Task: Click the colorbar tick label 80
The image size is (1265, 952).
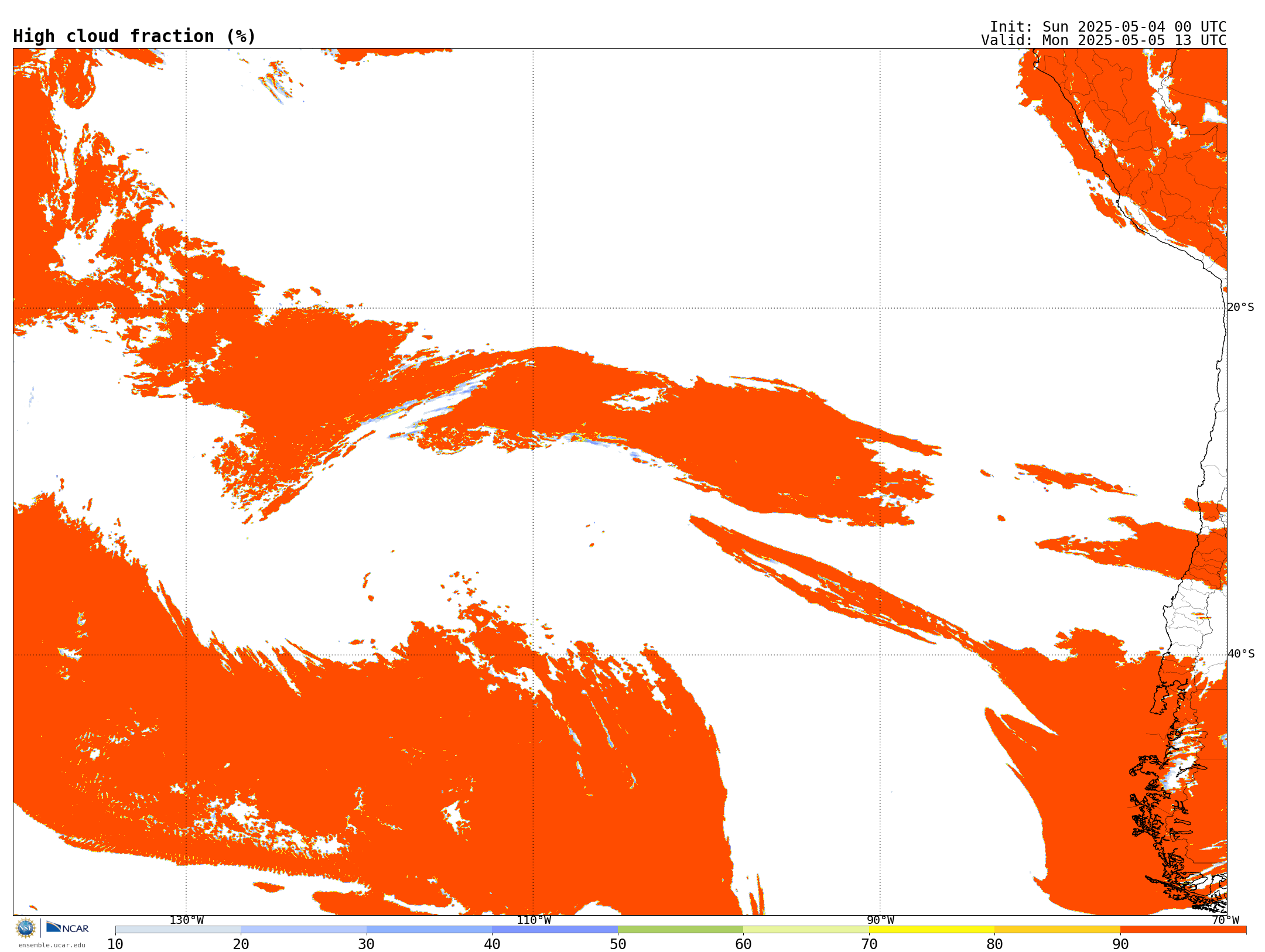Action: (994, 944)
